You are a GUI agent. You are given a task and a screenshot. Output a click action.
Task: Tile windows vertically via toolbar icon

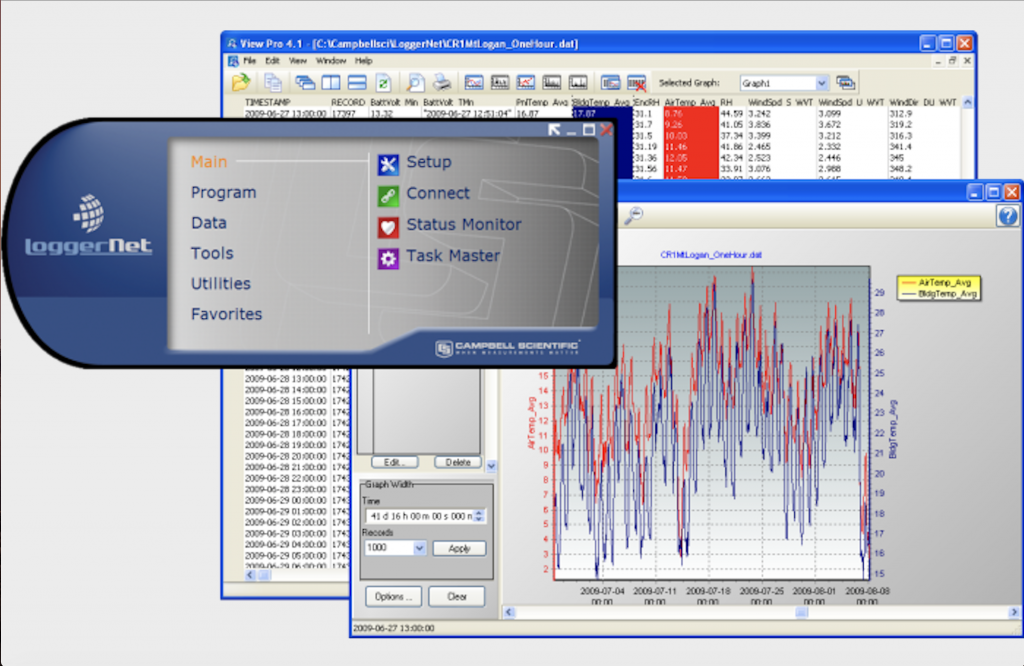pyautogui.click(x=331, y=82)
